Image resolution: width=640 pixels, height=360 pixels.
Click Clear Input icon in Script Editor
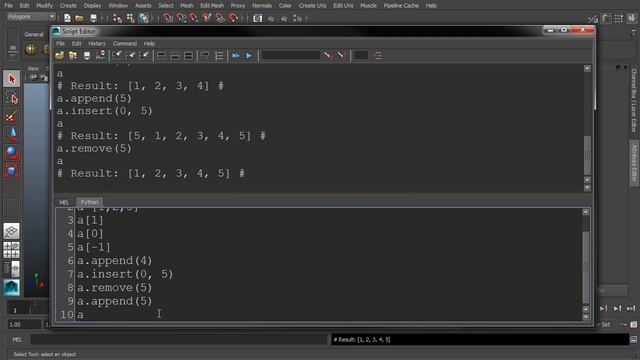click(131, 56)
